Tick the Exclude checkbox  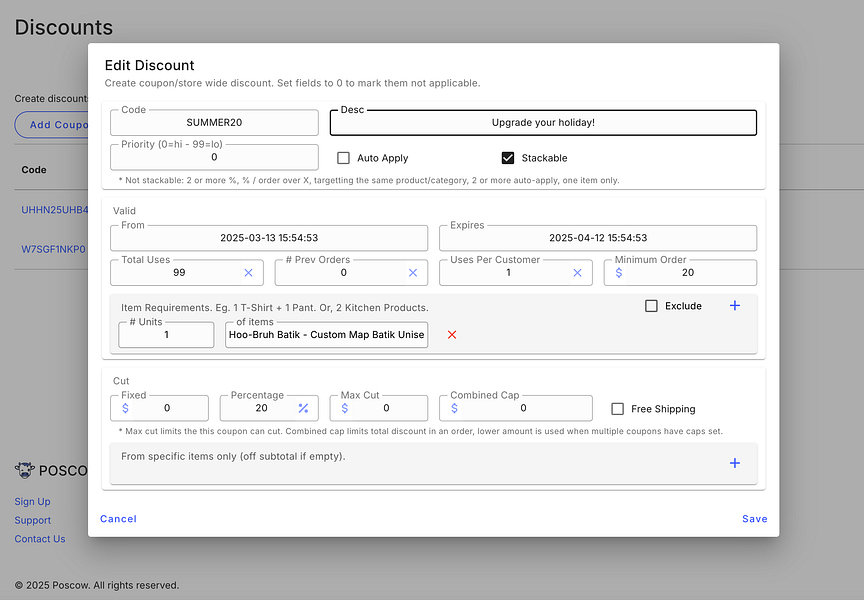[x=651, y=306]
